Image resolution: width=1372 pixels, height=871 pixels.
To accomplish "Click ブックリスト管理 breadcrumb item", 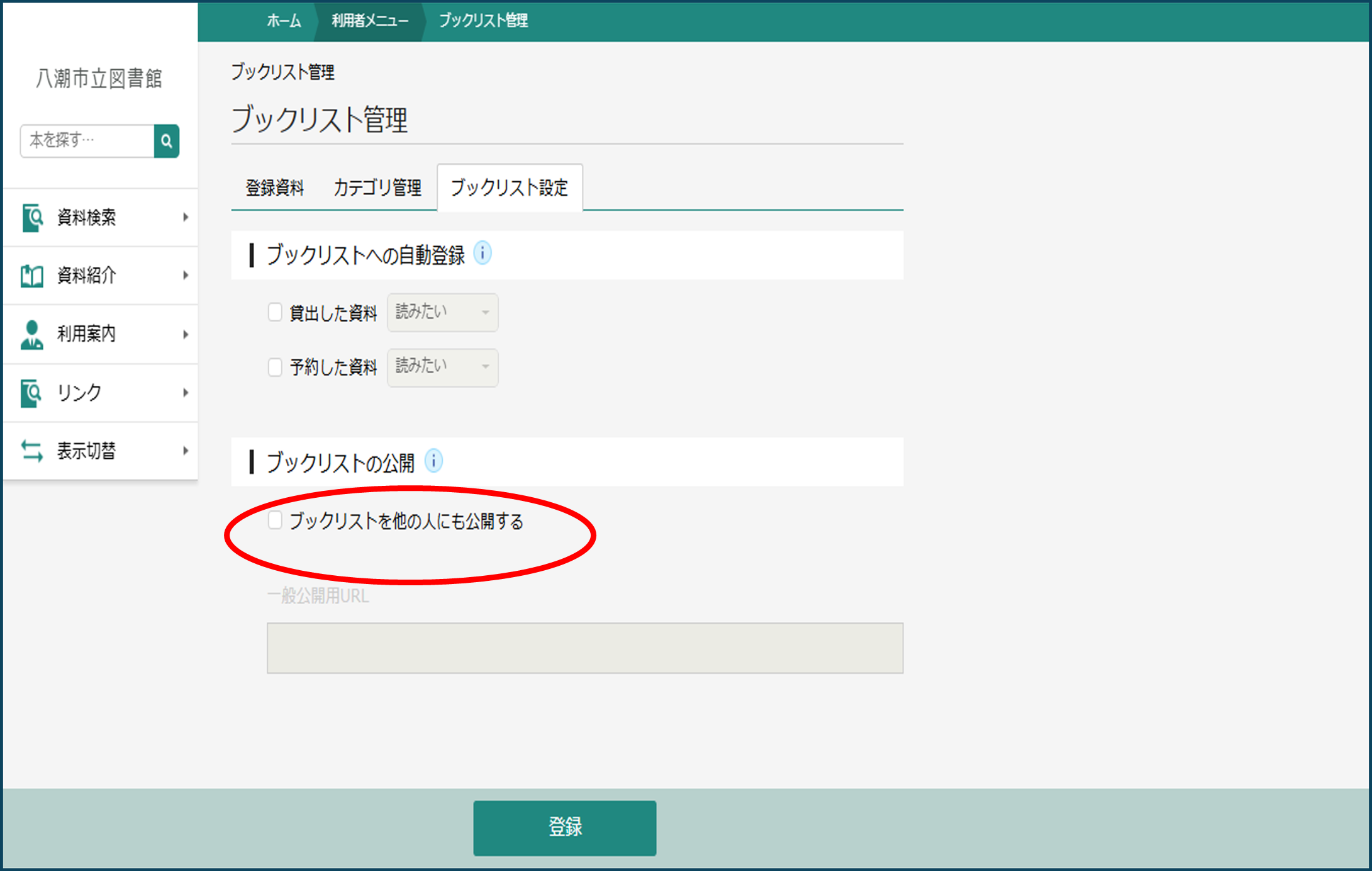I will [x=483, y=21].
